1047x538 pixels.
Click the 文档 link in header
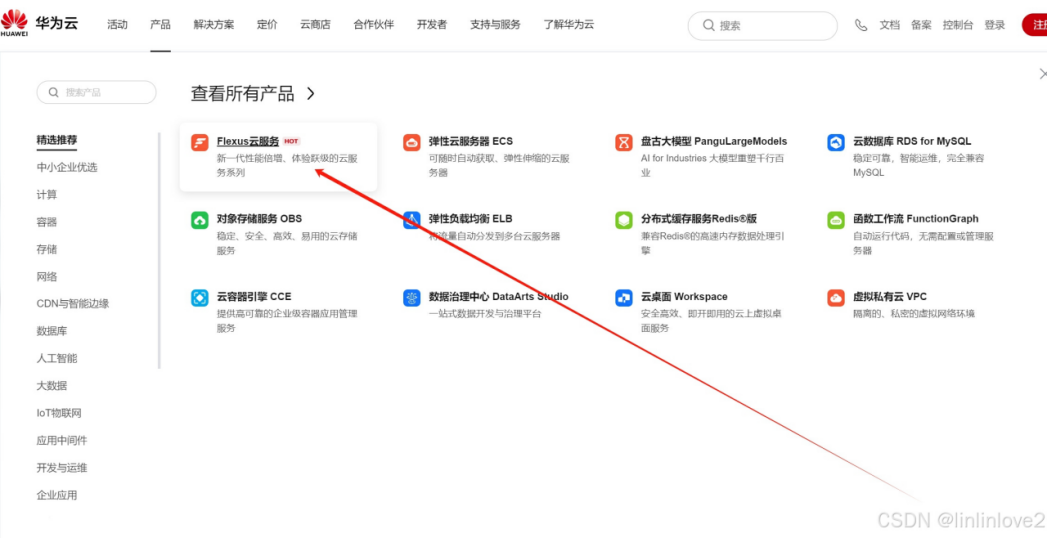tap(889, 25)
